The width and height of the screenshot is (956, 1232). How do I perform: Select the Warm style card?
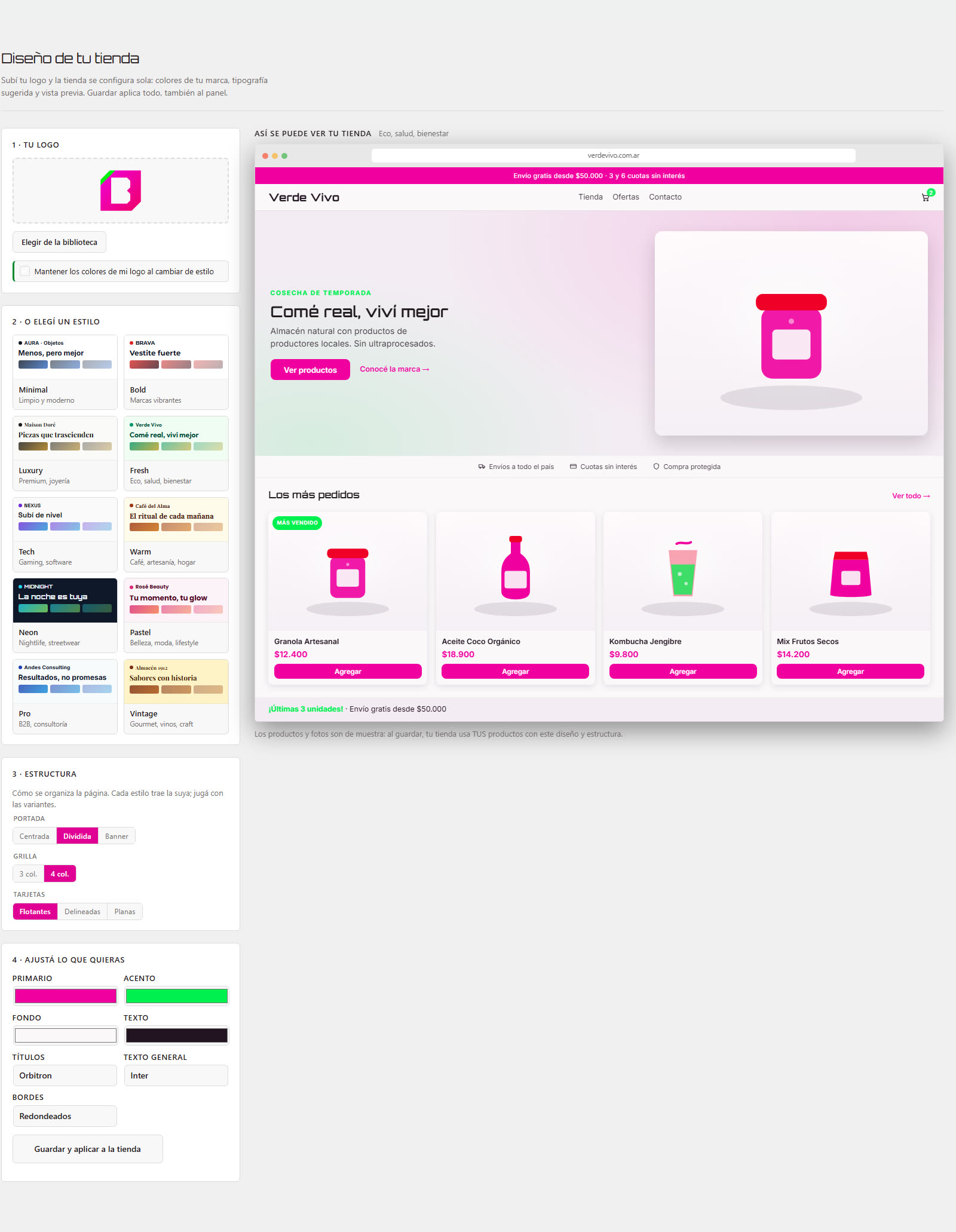tap(176, 535)
